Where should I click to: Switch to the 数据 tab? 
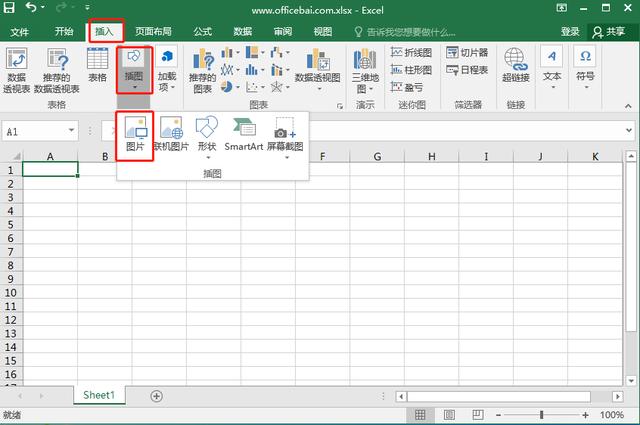242,31
